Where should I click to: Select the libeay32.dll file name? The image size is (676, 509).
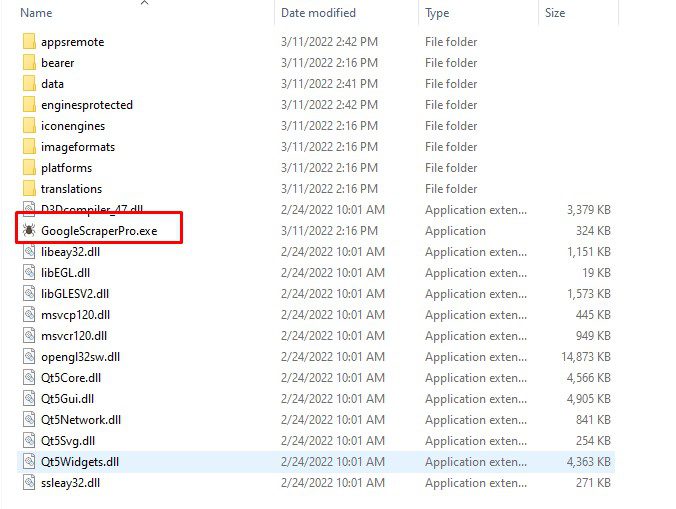[x=70, y=252]
